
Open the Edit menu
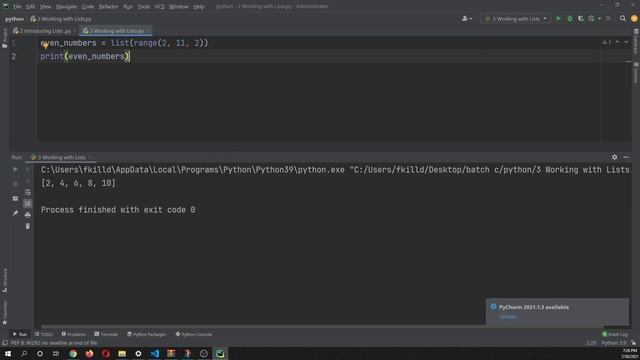click(31, 7)
